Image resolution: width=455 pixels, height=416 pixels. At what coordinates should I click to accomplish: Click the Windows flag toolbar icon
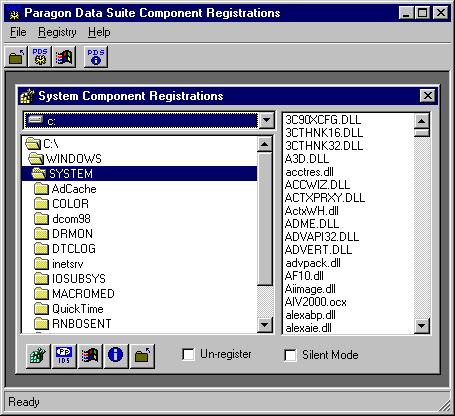point(64,57)
